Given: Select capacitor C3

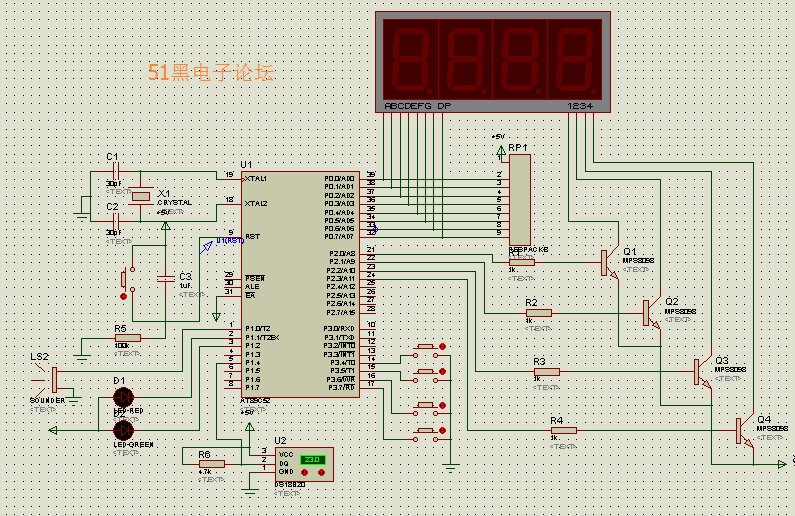Looking at the screenshot, I should click(165, 278).
